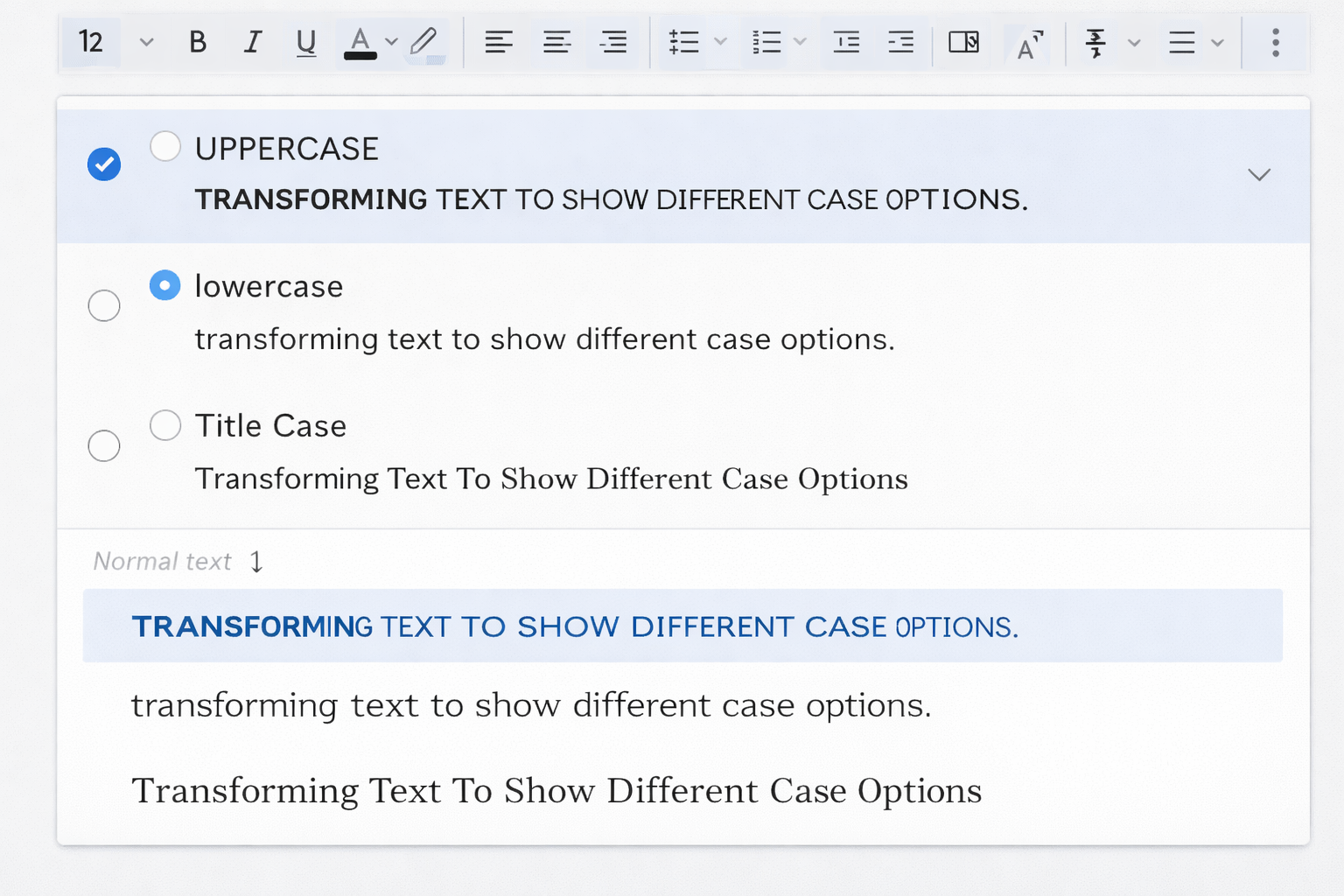The width and height of the screenshot is (1344, 896).
Task: Apply a numbered list
Action: (766, 42)
